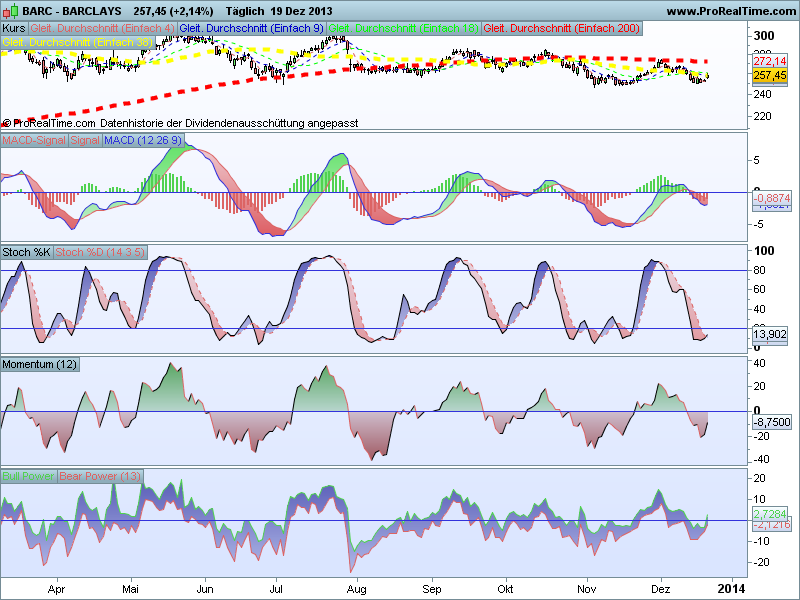The image size is (800, 600).
Task: Click the Jun label on the time axis
Action: (205, 589)
